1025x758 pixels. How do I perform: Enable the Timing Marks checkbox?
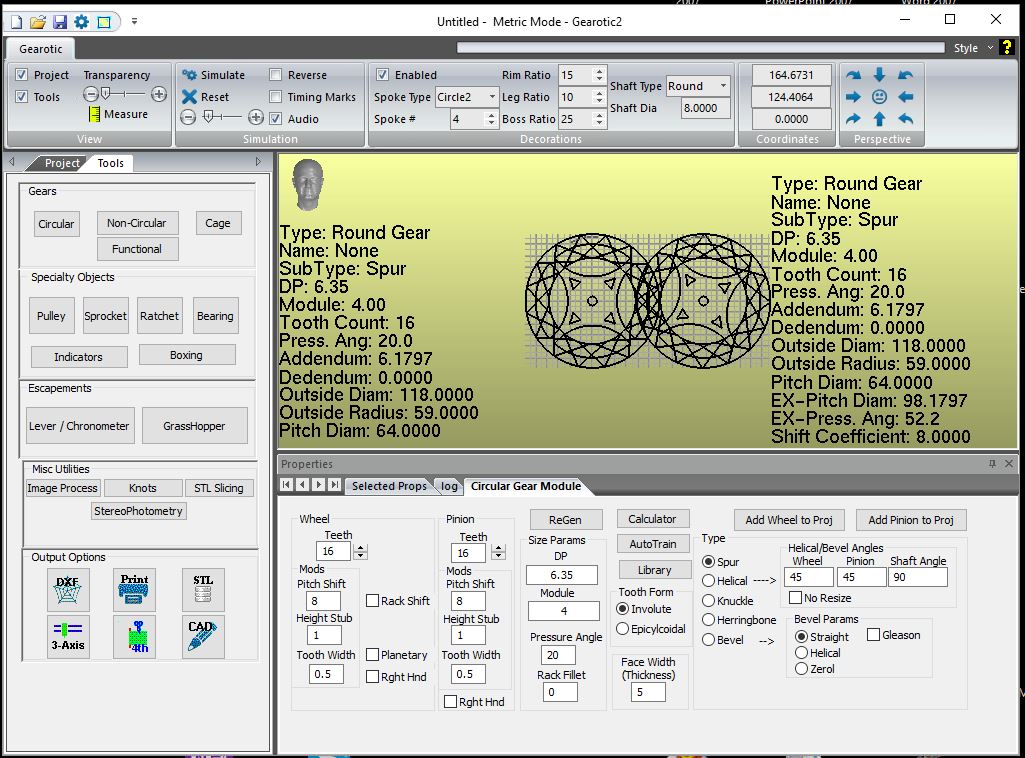[x=276, y=97]
